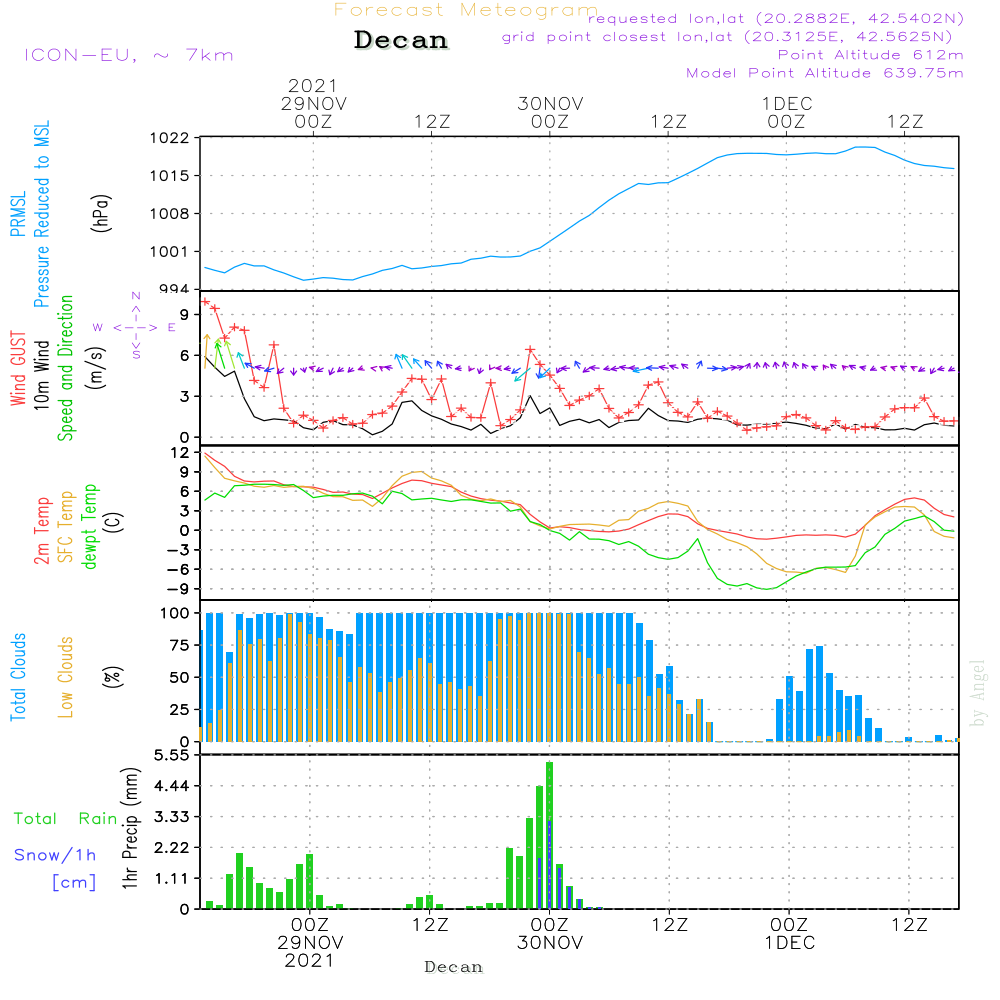Select the '(C)' temperature unit label

[x=115, y=522]
